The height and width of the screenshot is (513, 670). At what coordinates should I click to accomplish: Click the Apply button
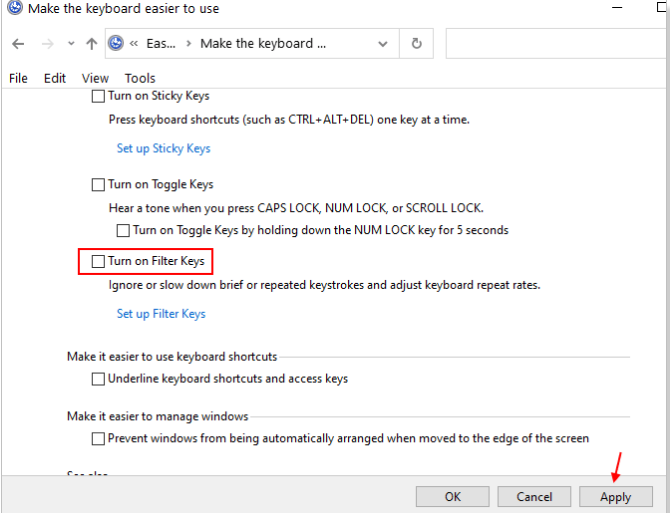616,497
